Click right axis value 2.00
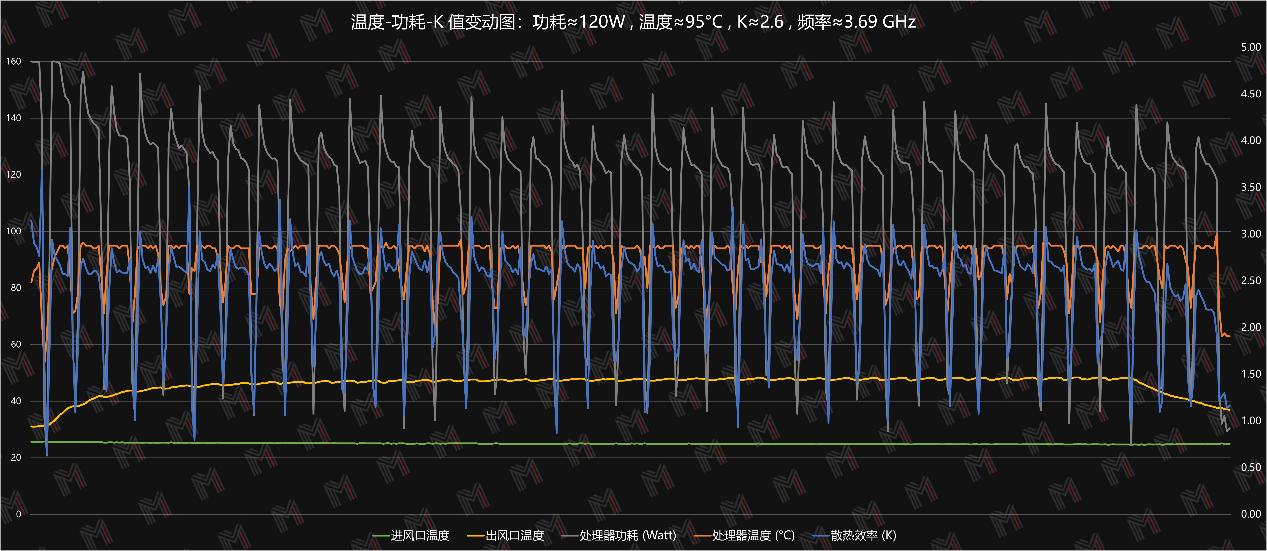Image resolution: width=1267 pixels, height=551 pixels. [1250, 327]
